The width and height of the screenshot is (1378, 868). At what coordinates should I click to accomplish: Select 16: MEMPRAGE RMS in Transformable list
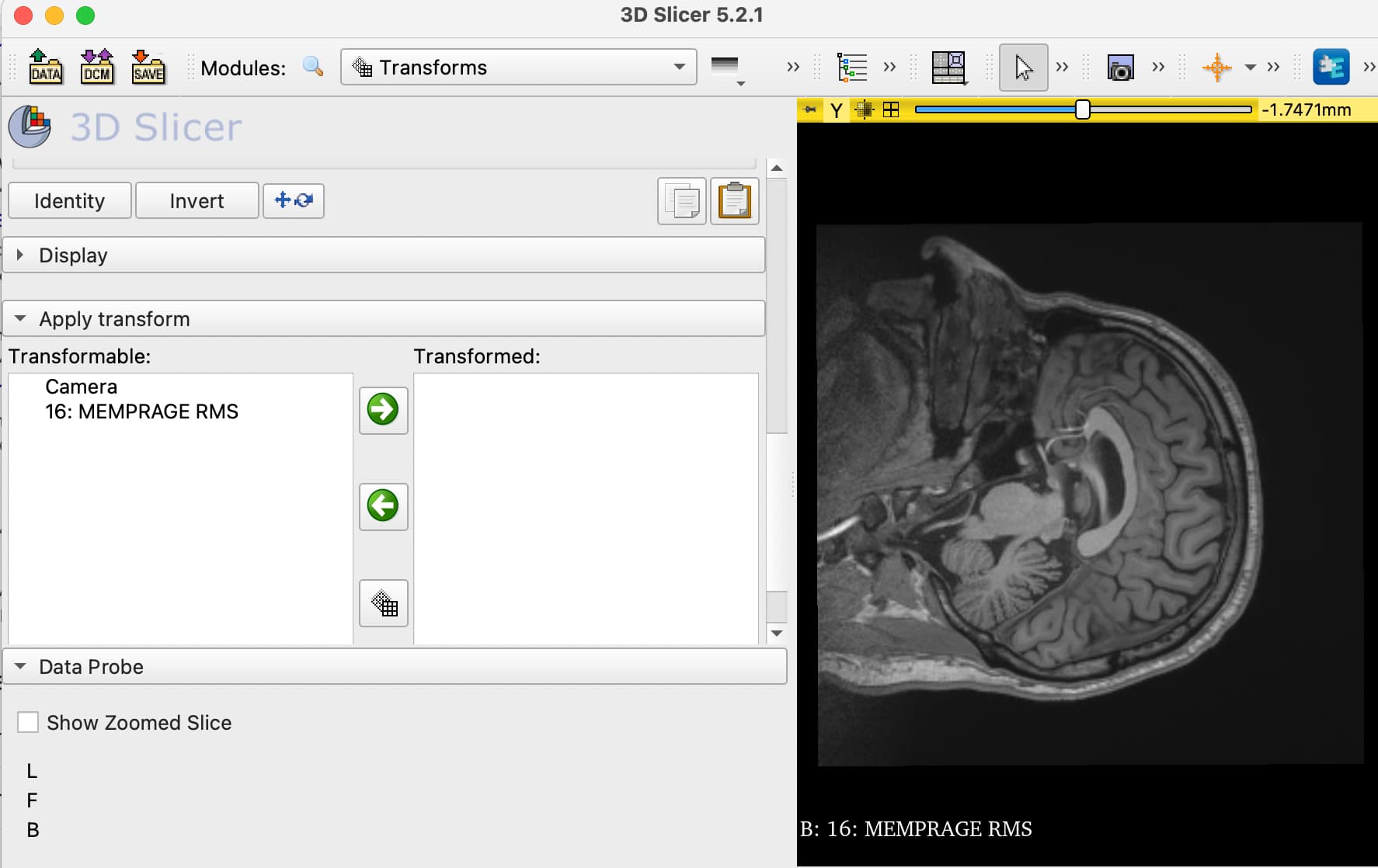pos(141,411)
